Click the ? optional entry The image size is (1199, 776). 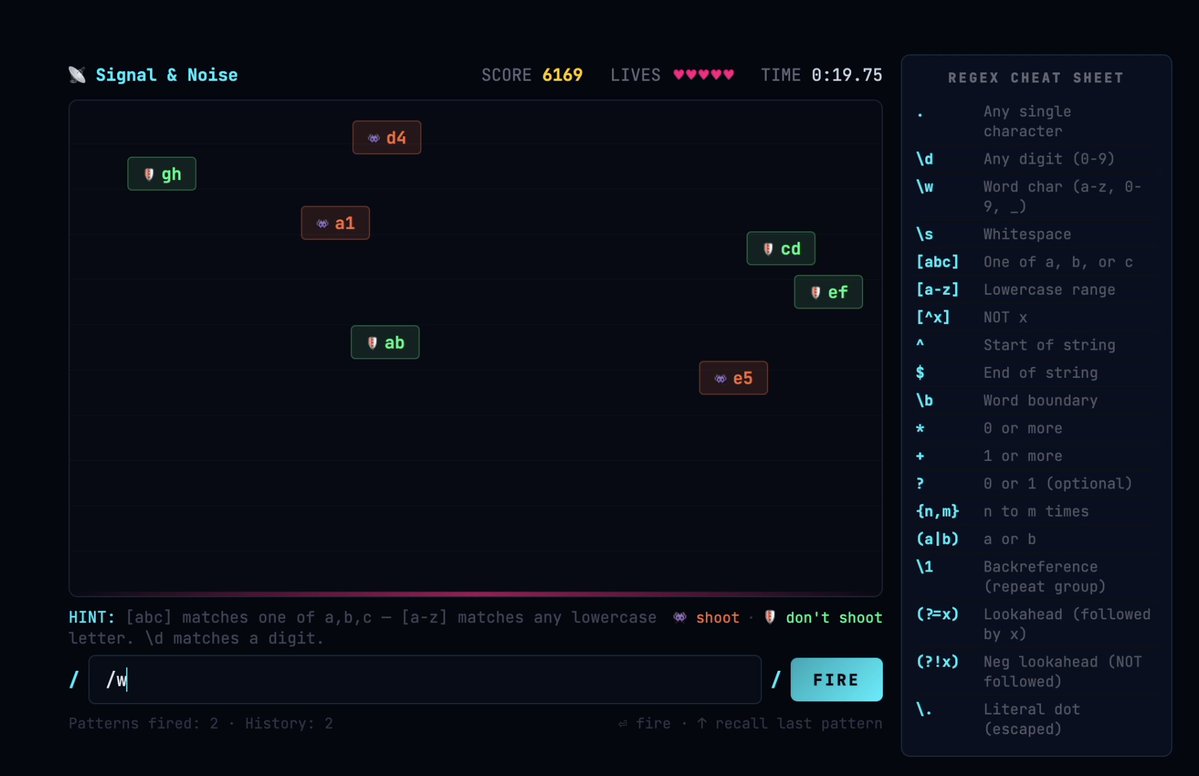[1035, 484]
